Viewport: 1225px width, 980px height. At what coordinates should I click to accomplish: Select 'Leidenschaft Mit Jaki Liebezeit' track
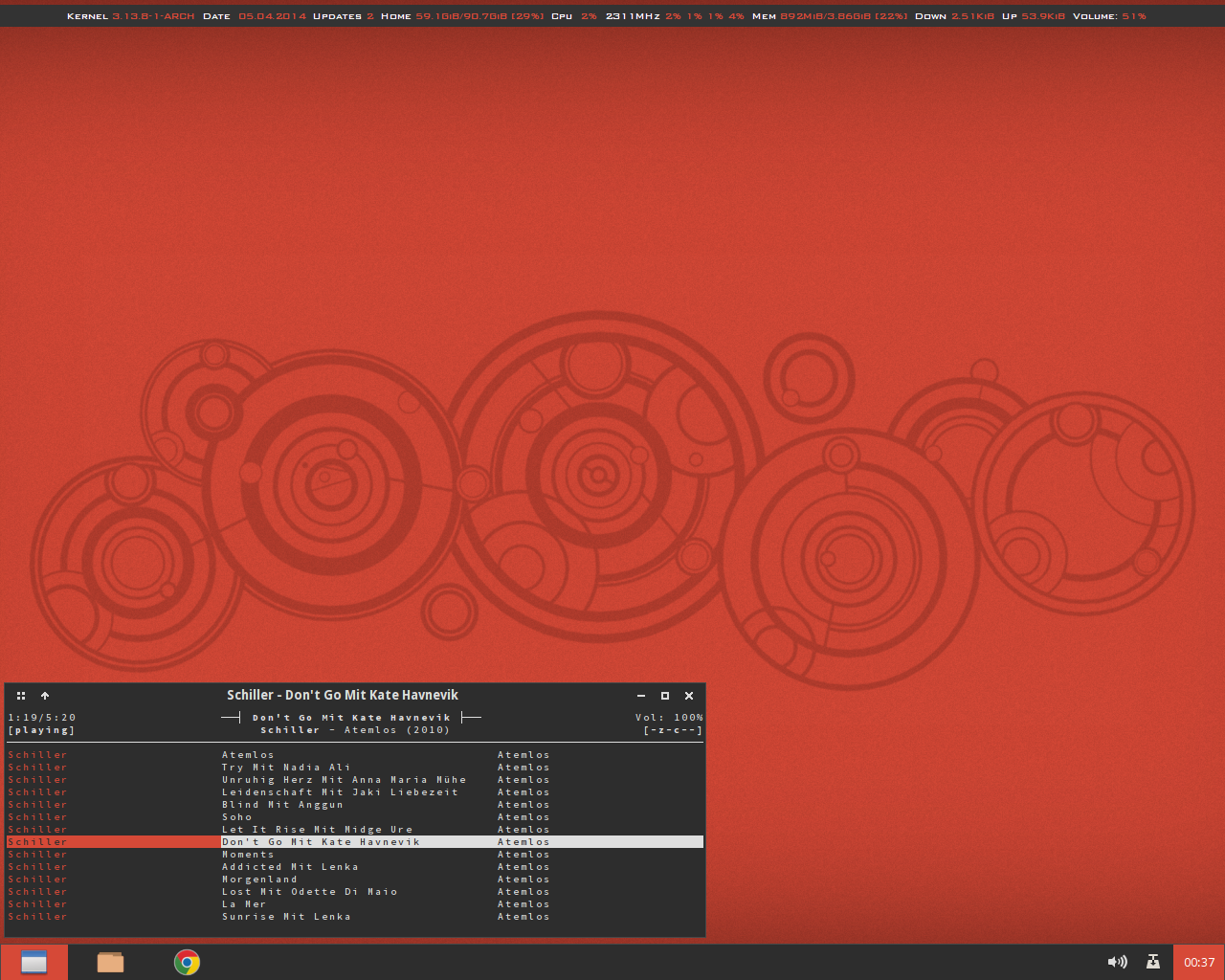pos(355,792)
